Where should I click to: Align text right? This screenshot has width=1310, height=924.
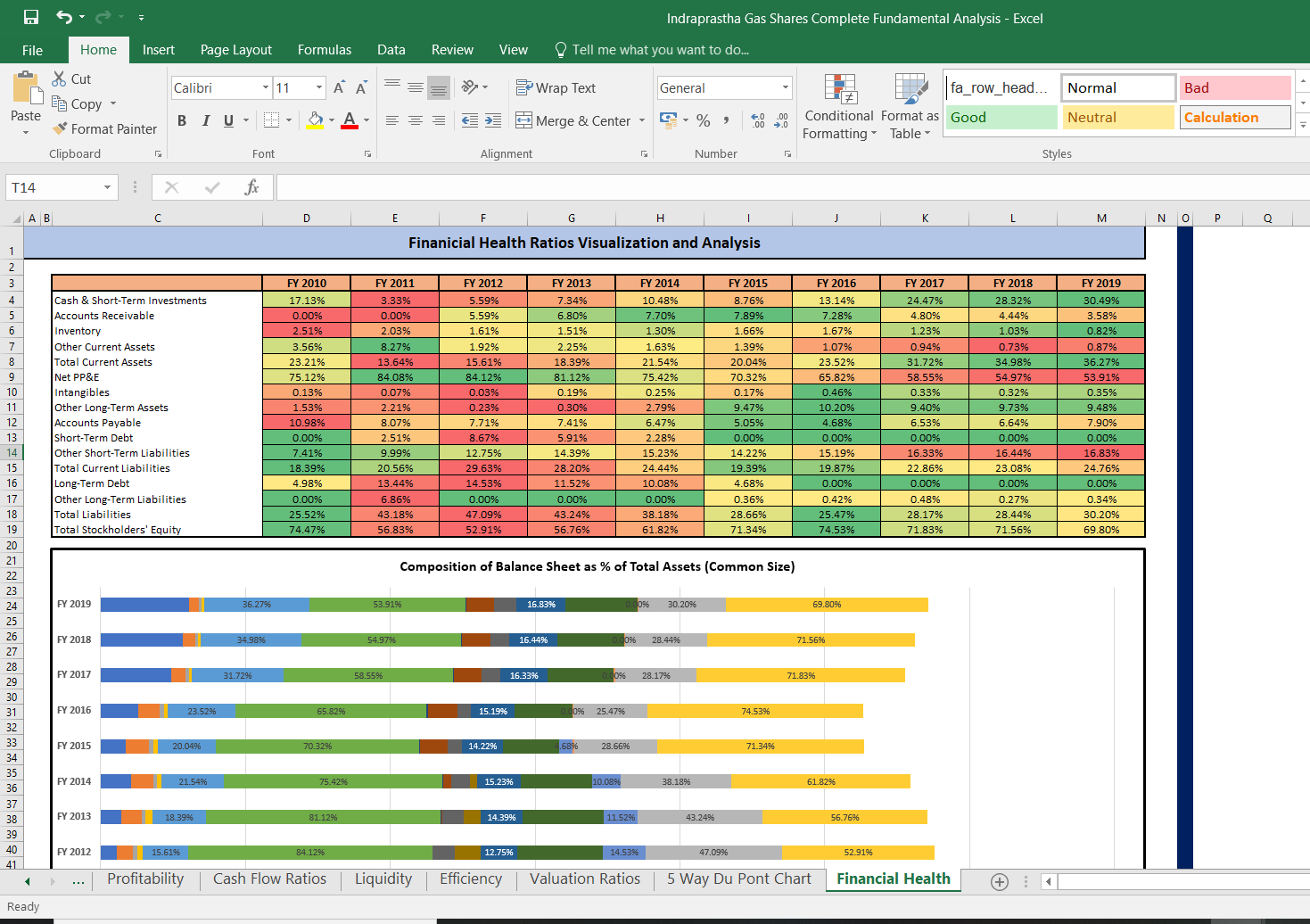coord(439,120)
